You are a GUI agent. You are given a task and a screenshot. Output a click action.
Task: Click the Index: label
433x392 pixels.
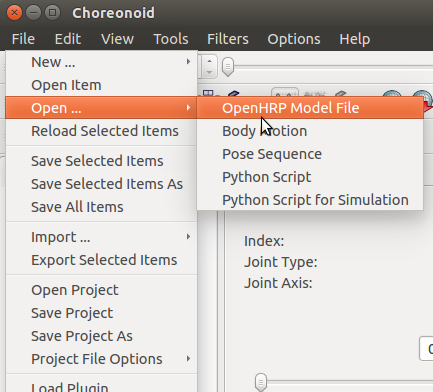pos(264,241)
